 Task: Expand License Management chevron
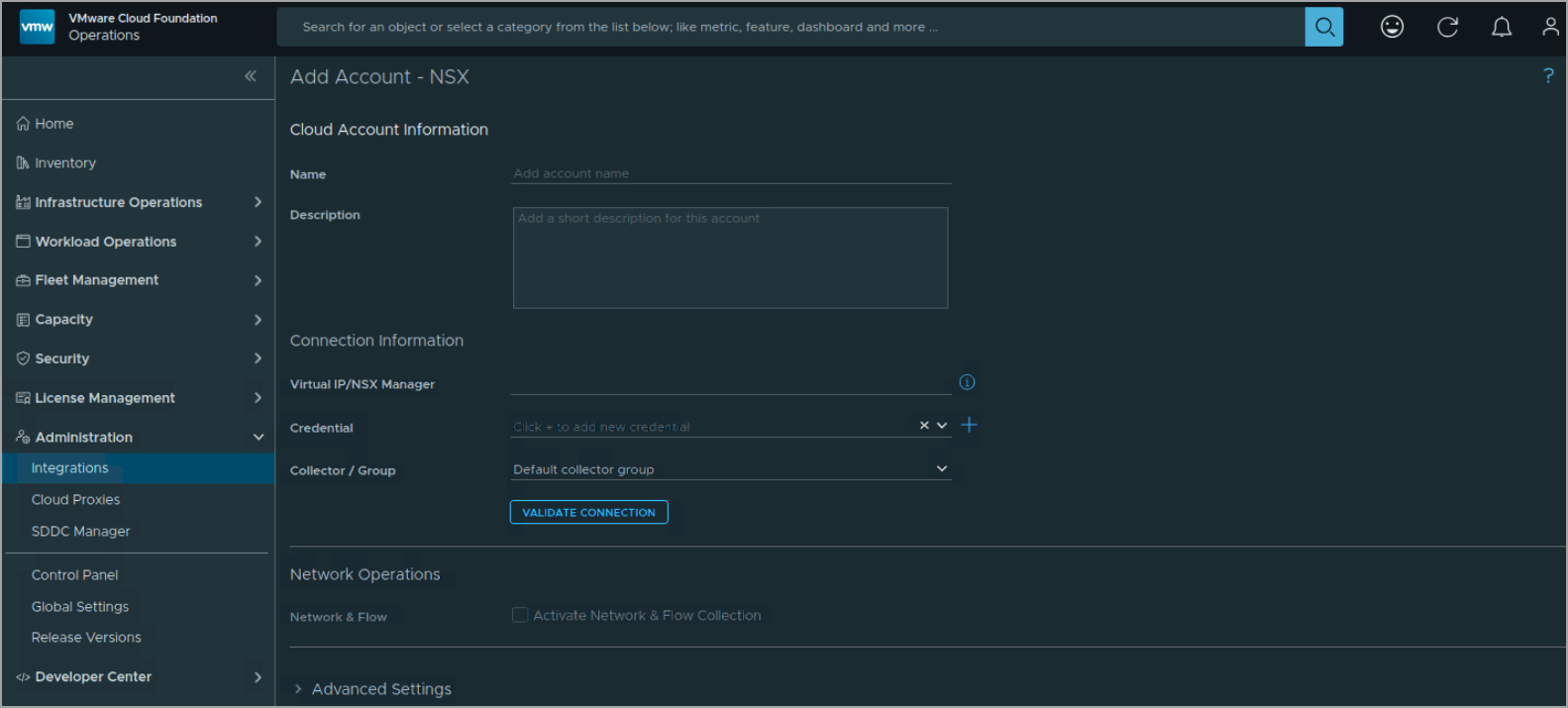258,398
